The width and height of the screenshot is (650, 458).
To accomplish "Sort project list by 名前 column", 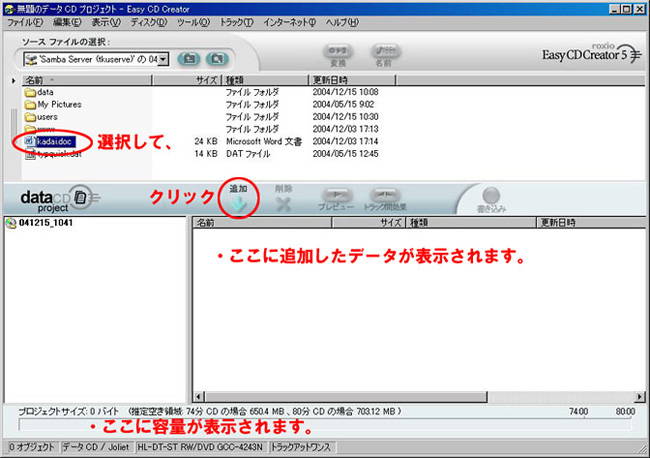I will click(x=262, y=223).
